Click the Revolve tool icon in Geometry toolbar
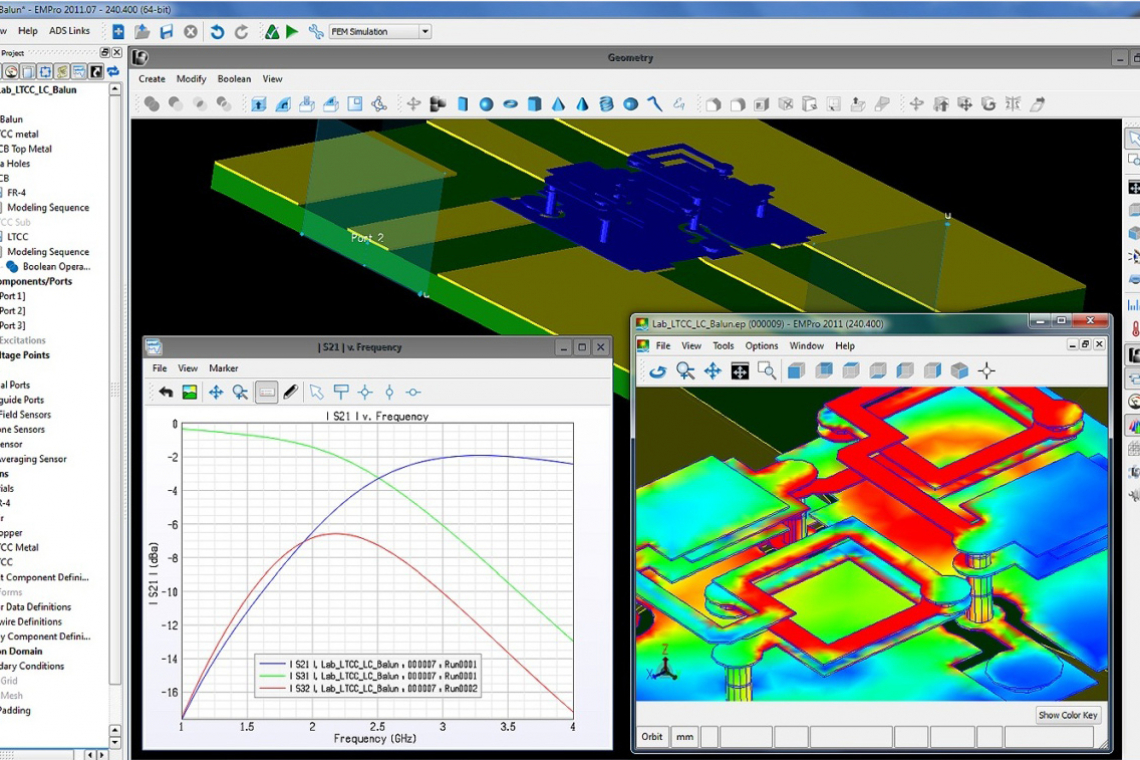 click(282, 104)
